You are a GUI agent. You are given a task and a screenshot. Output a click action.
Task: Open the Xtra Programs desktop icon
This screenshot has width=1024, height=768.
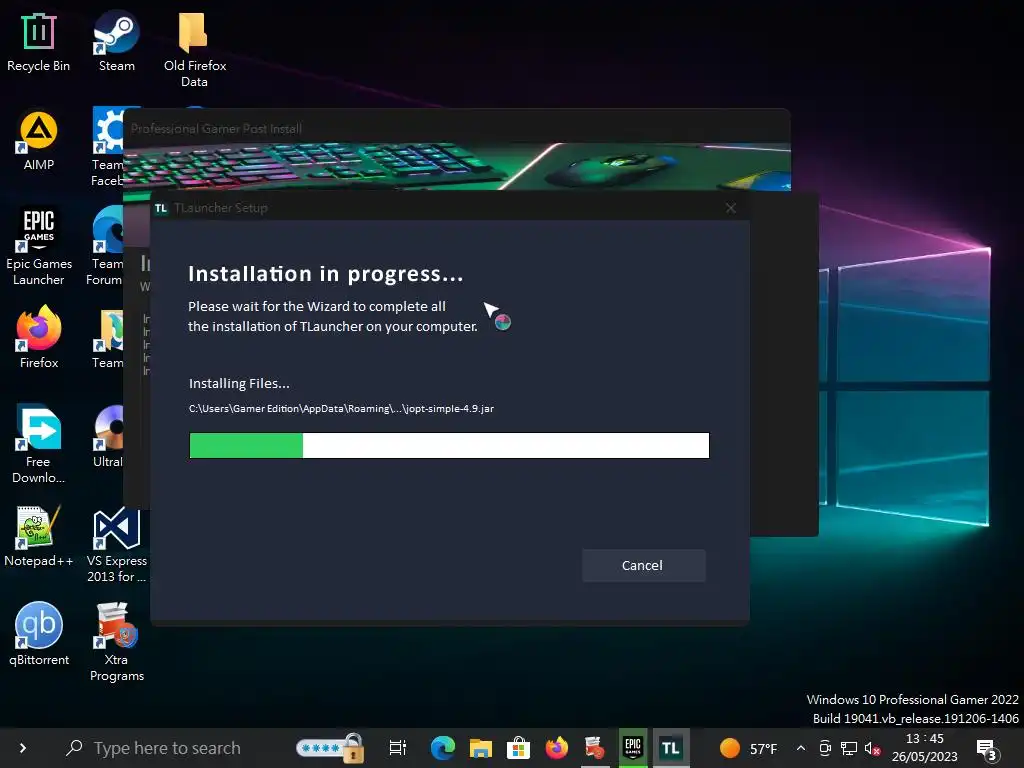[116, 643]
